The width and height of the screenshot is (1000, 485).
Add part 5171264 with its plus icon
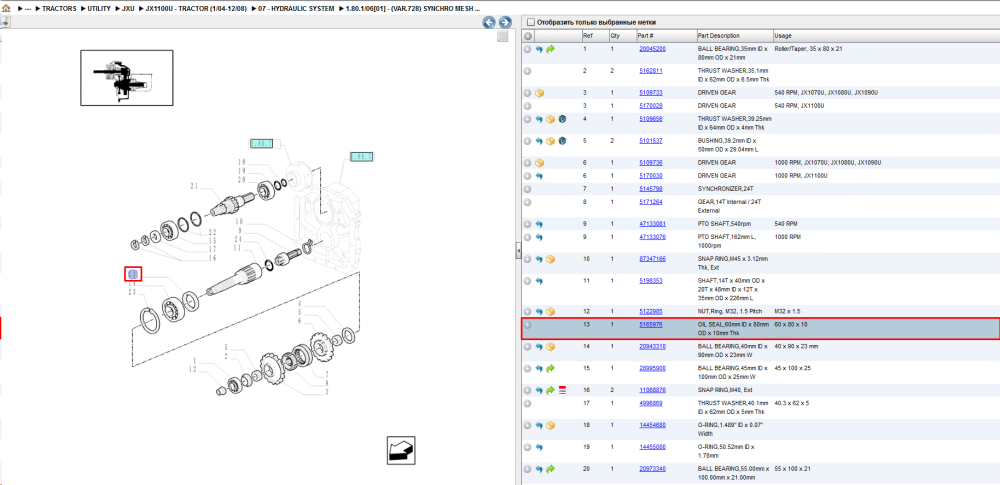click(527, 202)
